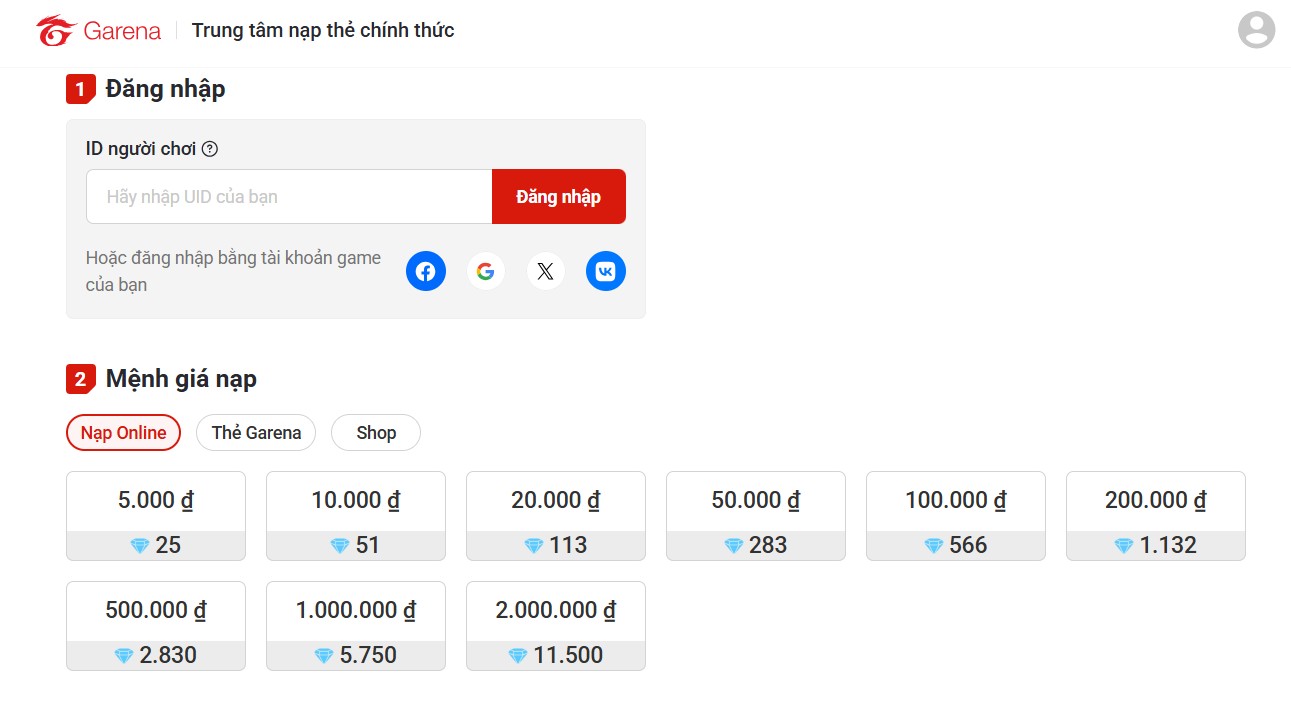Click the player ID help question-mark icon
Image resolution: width=1291 pixels, height=708 pixels.
[x=210, y=149]
